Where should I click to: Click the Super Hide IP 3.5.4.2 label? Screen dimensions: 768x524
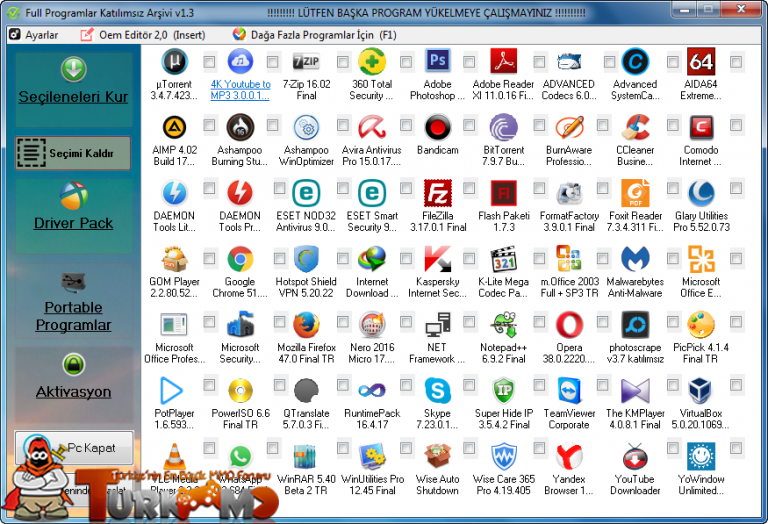[x=504, y=419]
